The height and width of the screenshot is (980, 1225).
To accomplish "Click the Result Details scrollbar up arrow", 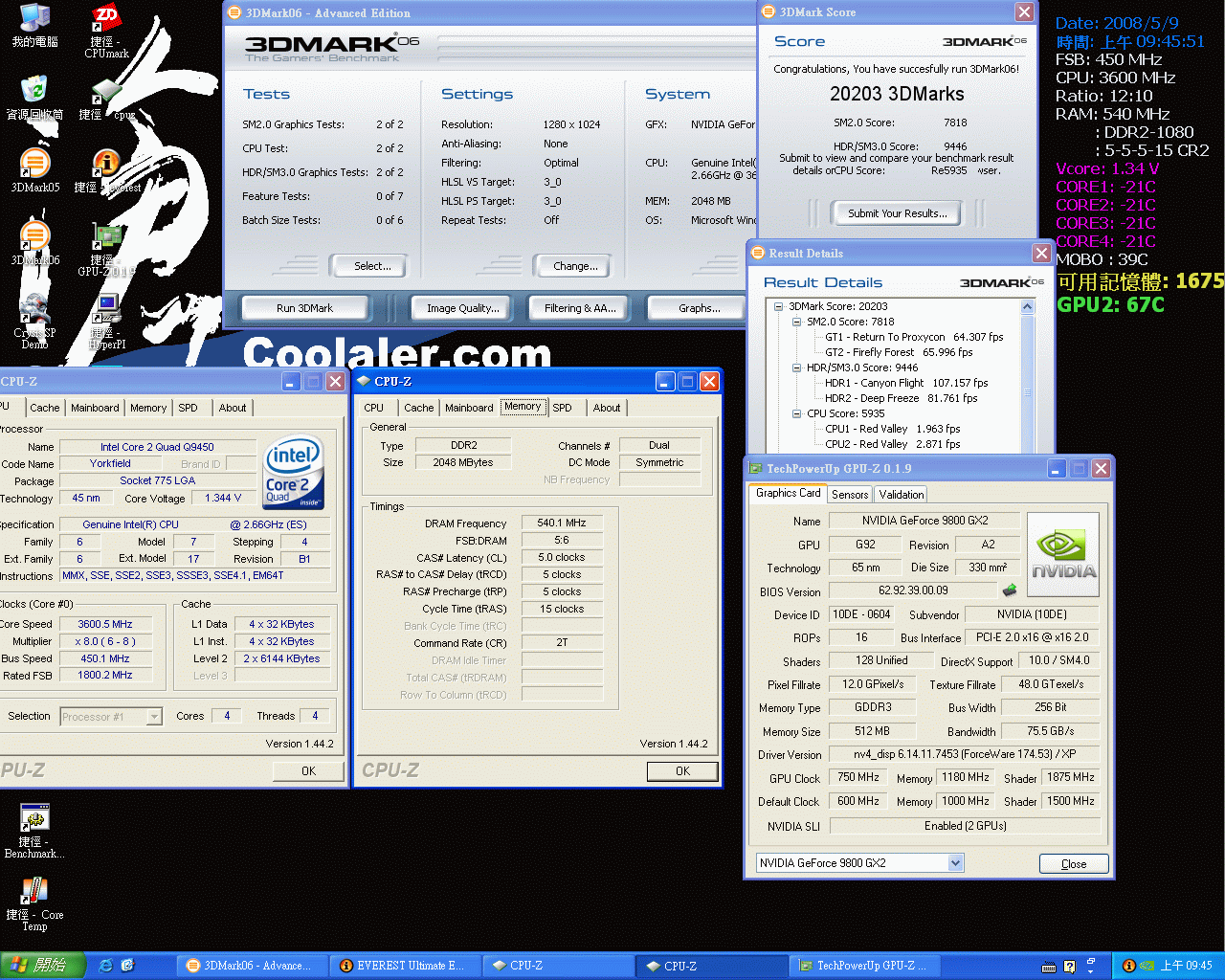I will (x=1028, y=307).
